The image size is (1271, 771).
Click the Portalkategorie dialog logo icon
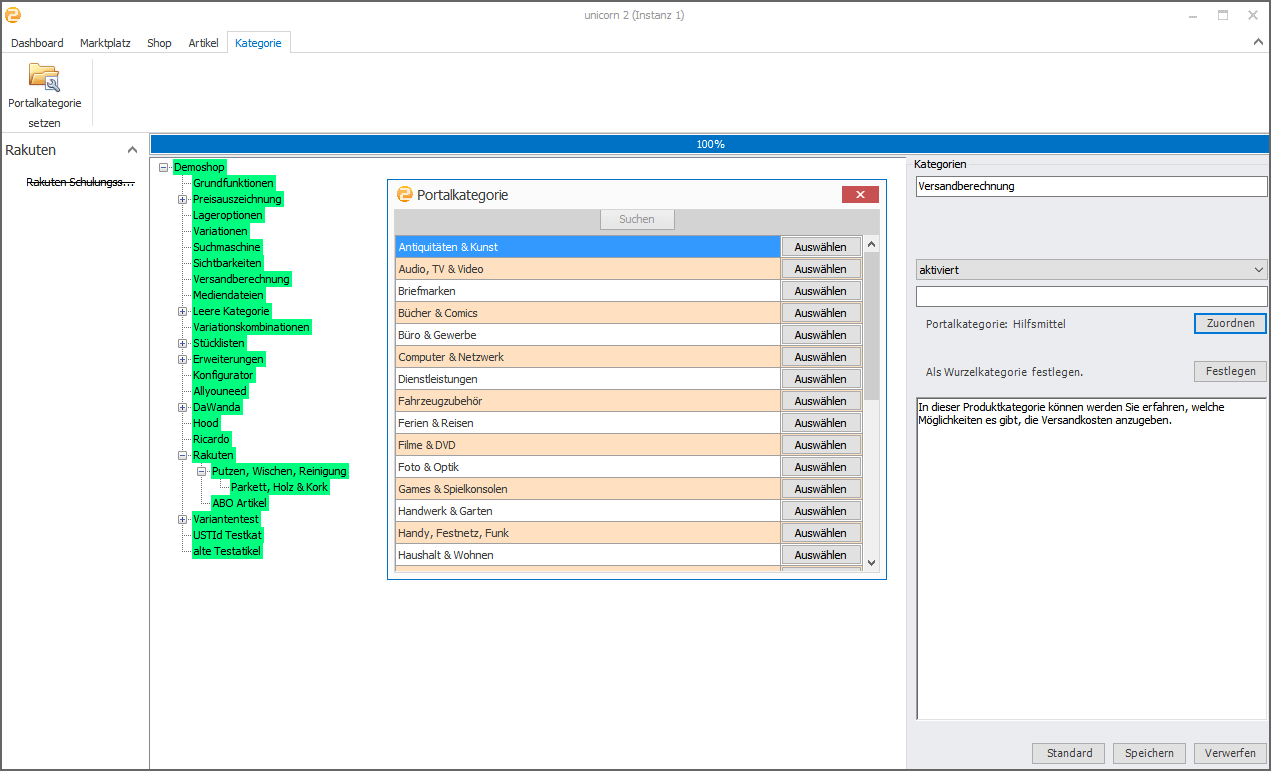pos(405,195)
